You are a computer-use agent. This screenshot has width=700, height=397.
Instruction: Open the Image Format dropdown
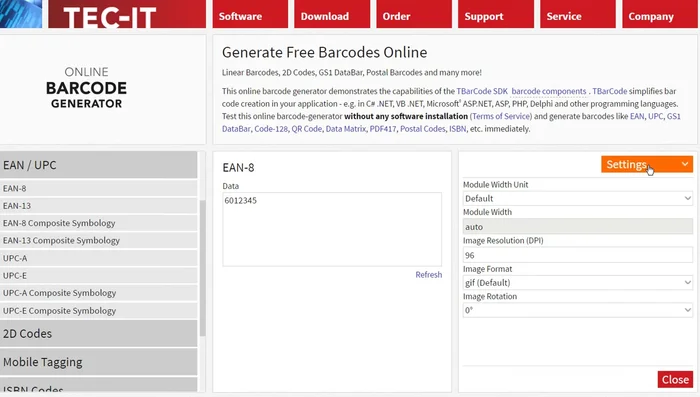coord(578,283)
